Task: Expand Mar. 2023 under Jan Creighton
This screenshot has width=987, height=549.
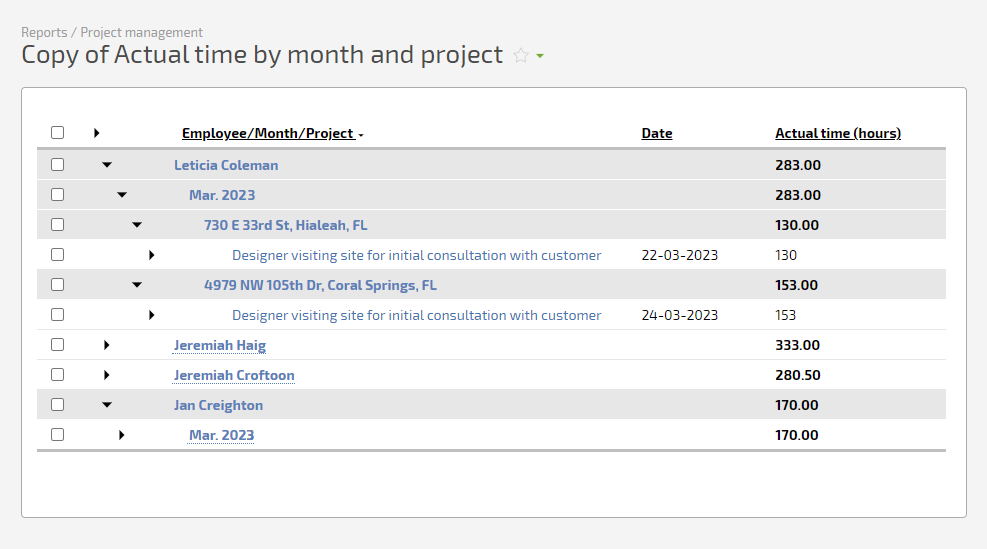Action: click(x=121, y=435)
